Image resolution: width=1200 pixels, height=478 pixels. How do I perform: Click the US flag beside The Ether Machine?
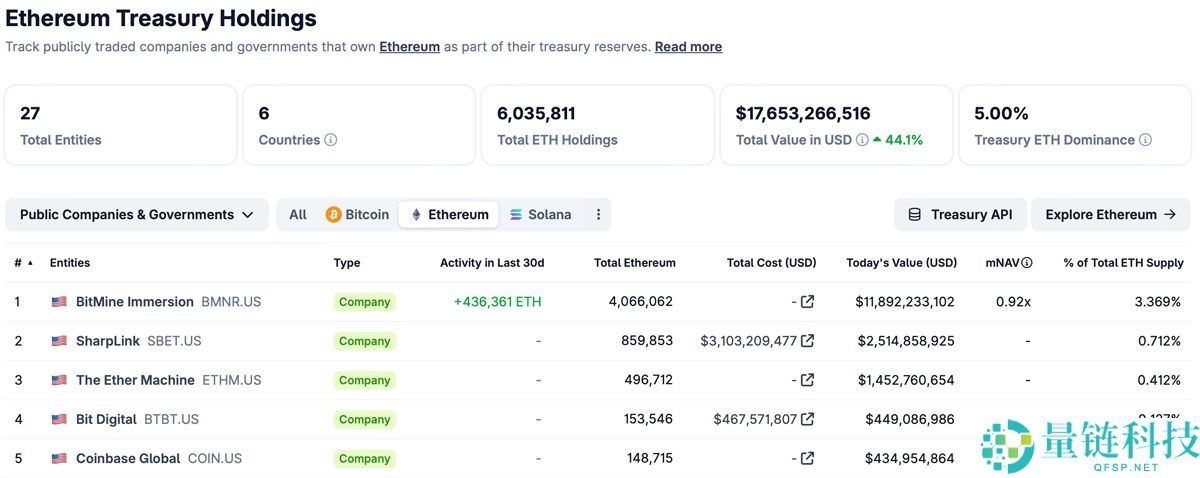[59, 380]
